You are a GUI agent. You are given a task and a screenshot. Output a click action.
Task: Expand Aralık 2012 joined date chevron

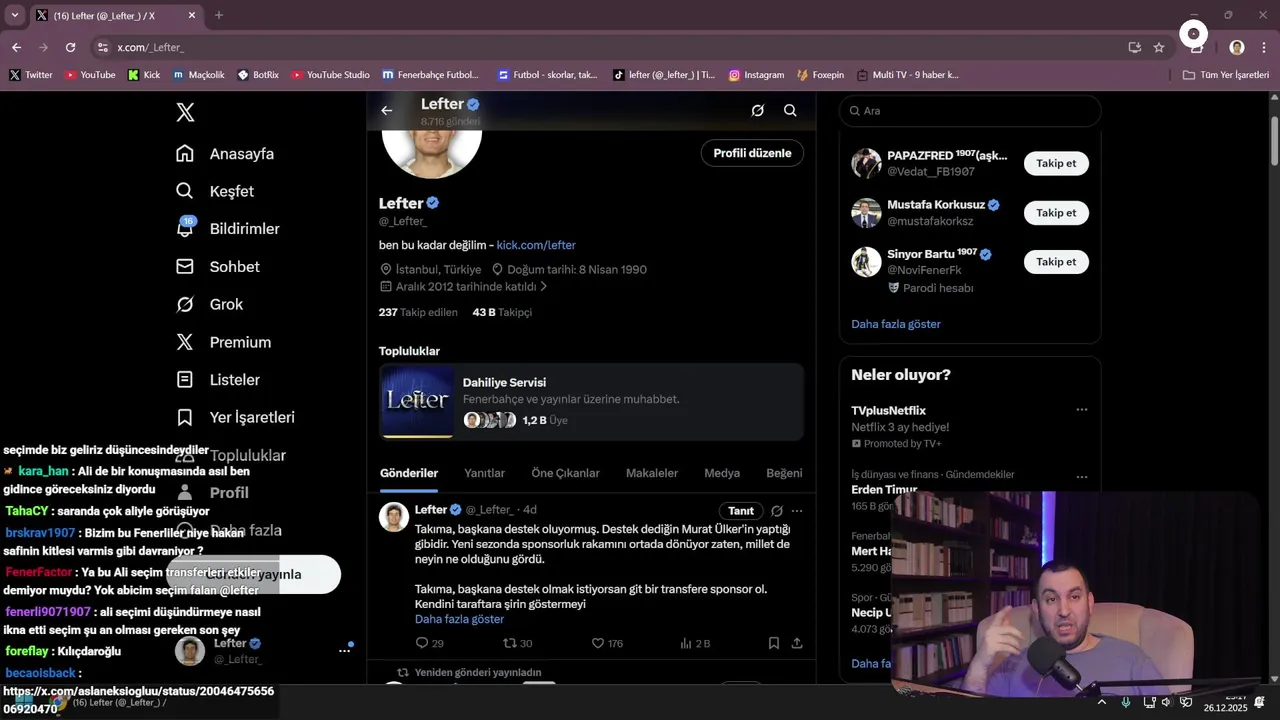click(x=543, y=287)
